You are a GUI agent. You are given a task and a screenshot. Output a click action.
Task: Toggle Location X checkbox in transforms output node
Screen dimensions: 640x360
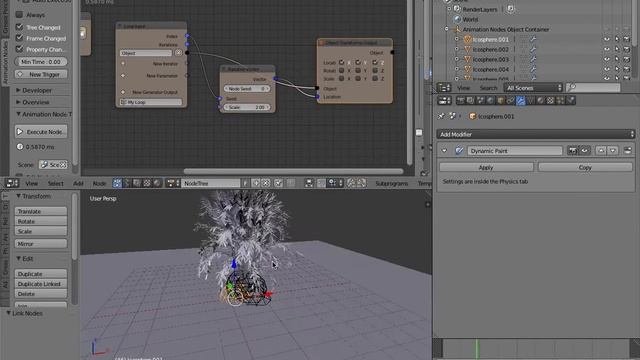pyautogui.click(x=342, y=62)
